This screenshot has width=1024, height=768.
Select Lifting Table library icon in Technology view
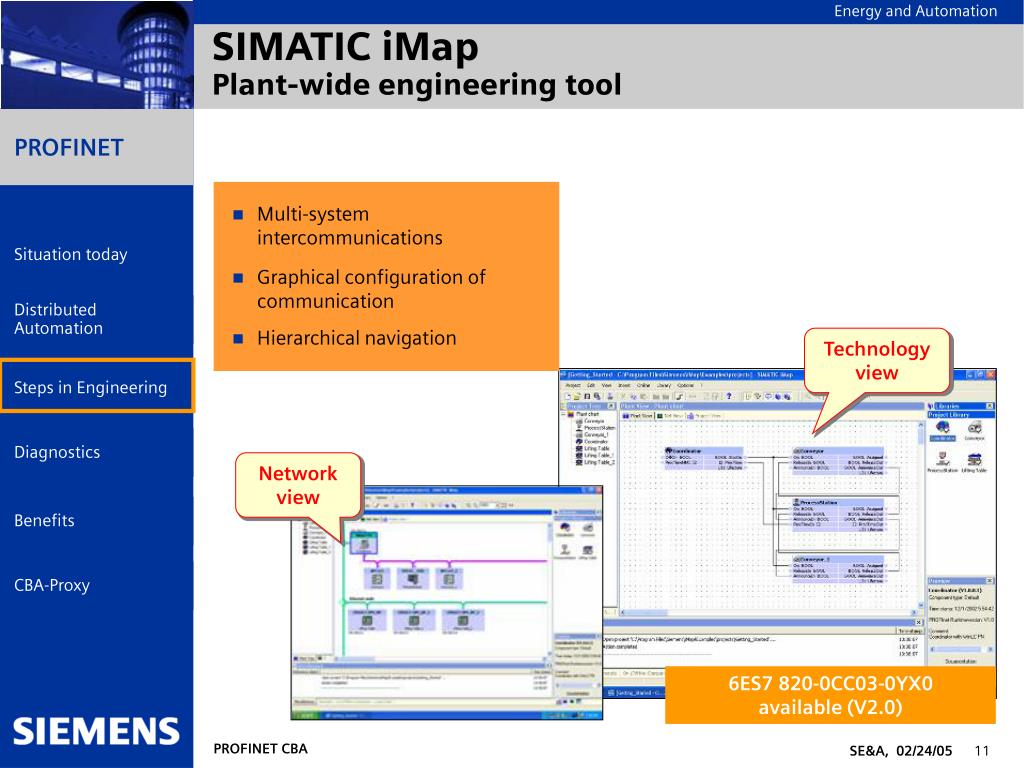pyautogui.click(x=974, y=462)
